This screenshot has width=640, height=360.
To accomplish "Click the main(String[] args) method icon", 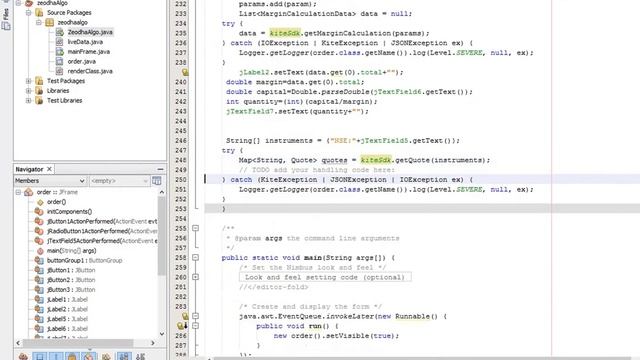I will 40,251.
